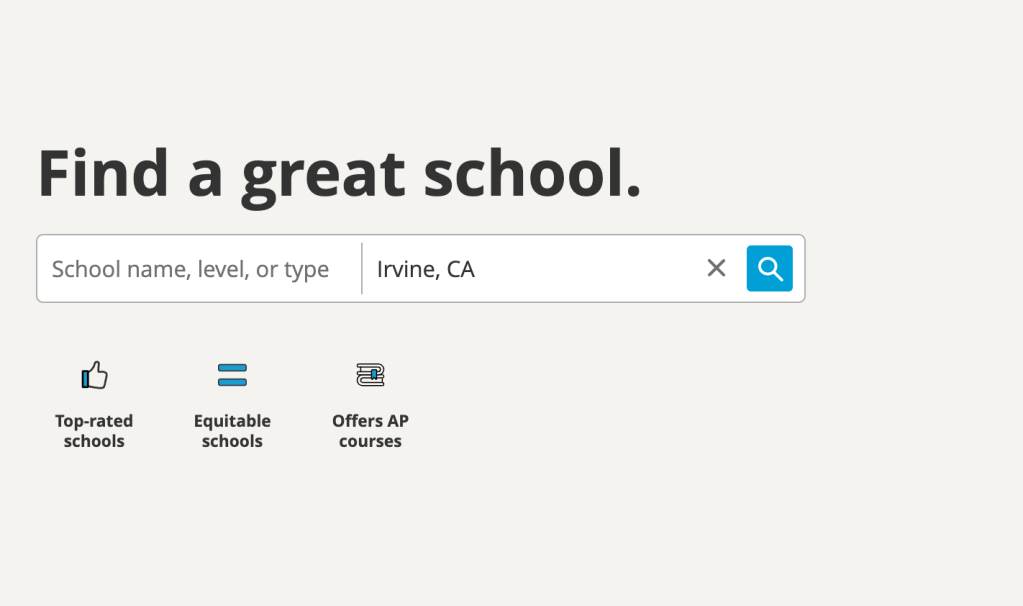The width and height of the screenshot is (1023, 606).
Task: Click the Equitable schools label
Action: coord(232,431)
